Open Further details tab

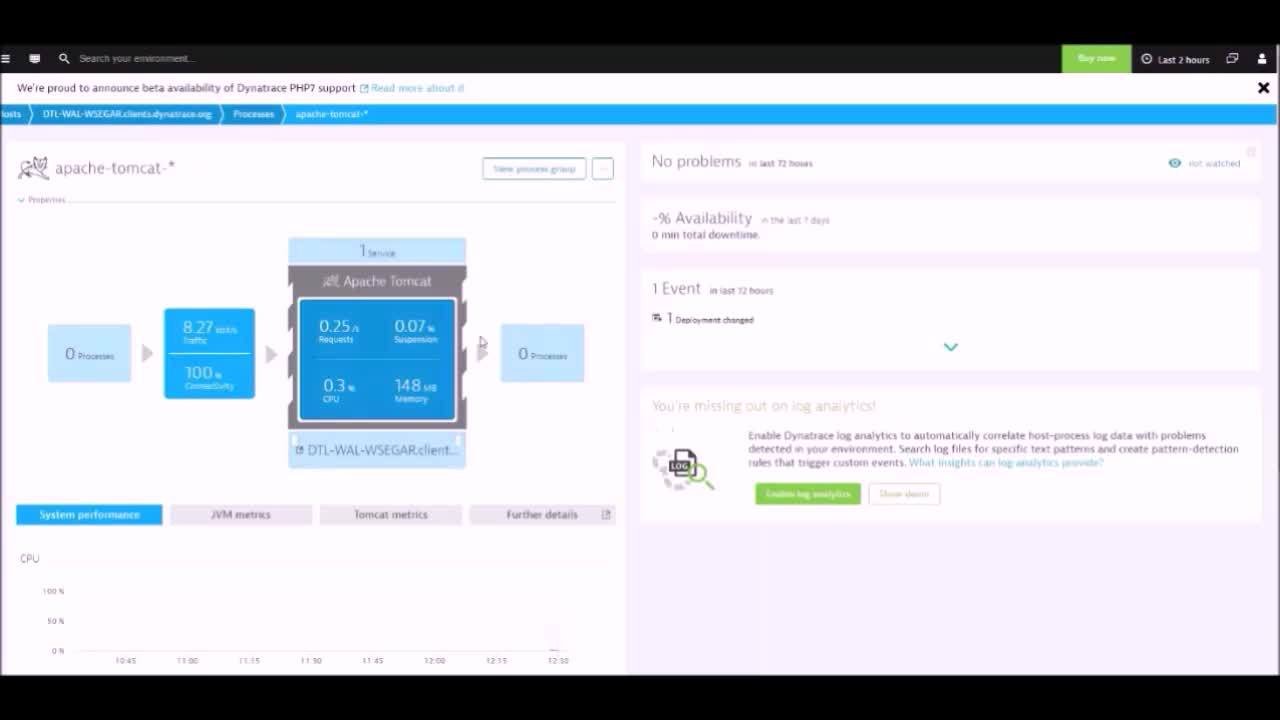tap(542, 515)
